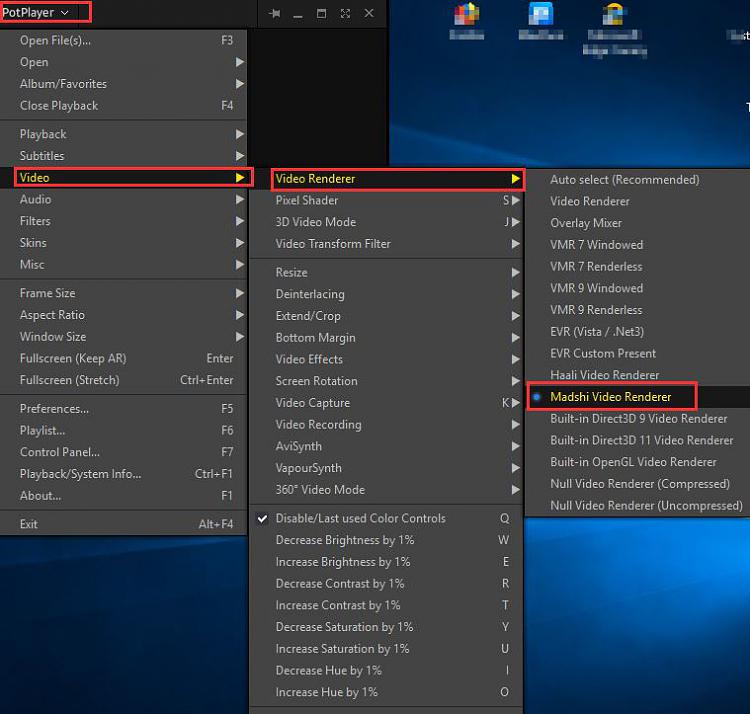Image resolution: width=750 pixels, height=714 pixels.
Task: Click Open File(s)... menu item
Action: 55,41
